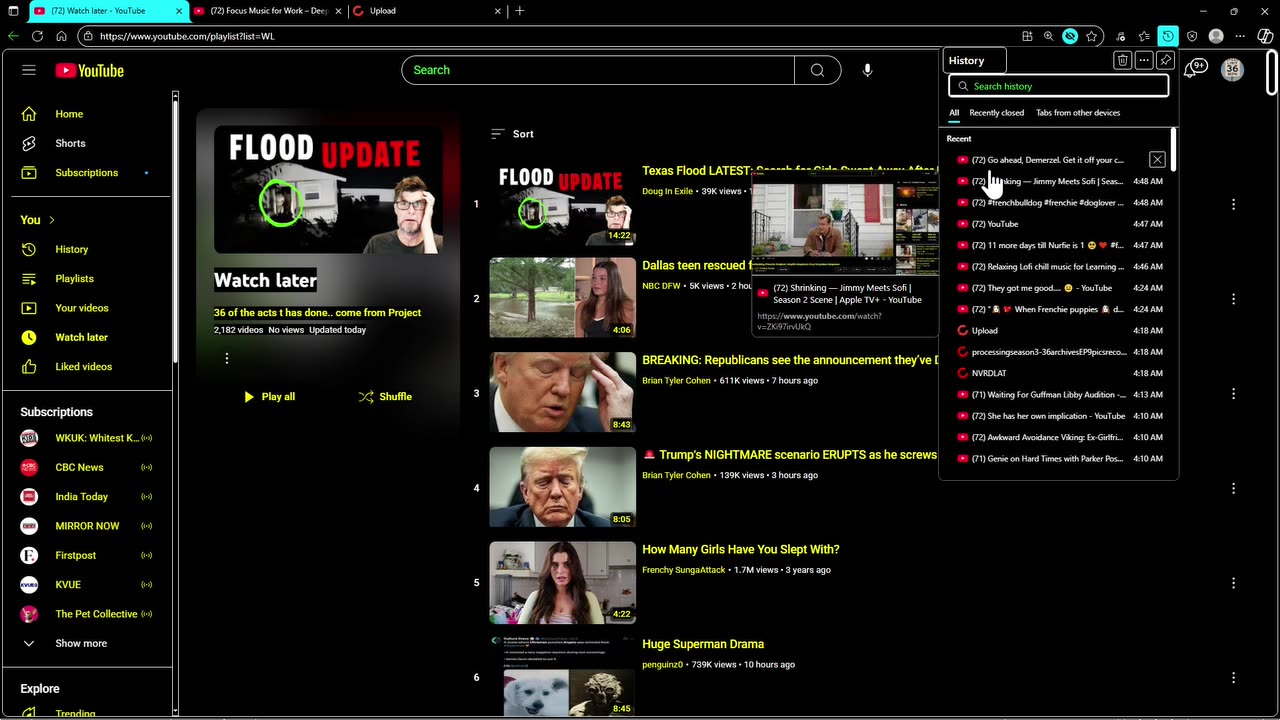Open action menu for 'How Many Girls' video
The width and height of the screenshot is (1280, 720).
pyautogui.click(x=1233, y=583)
